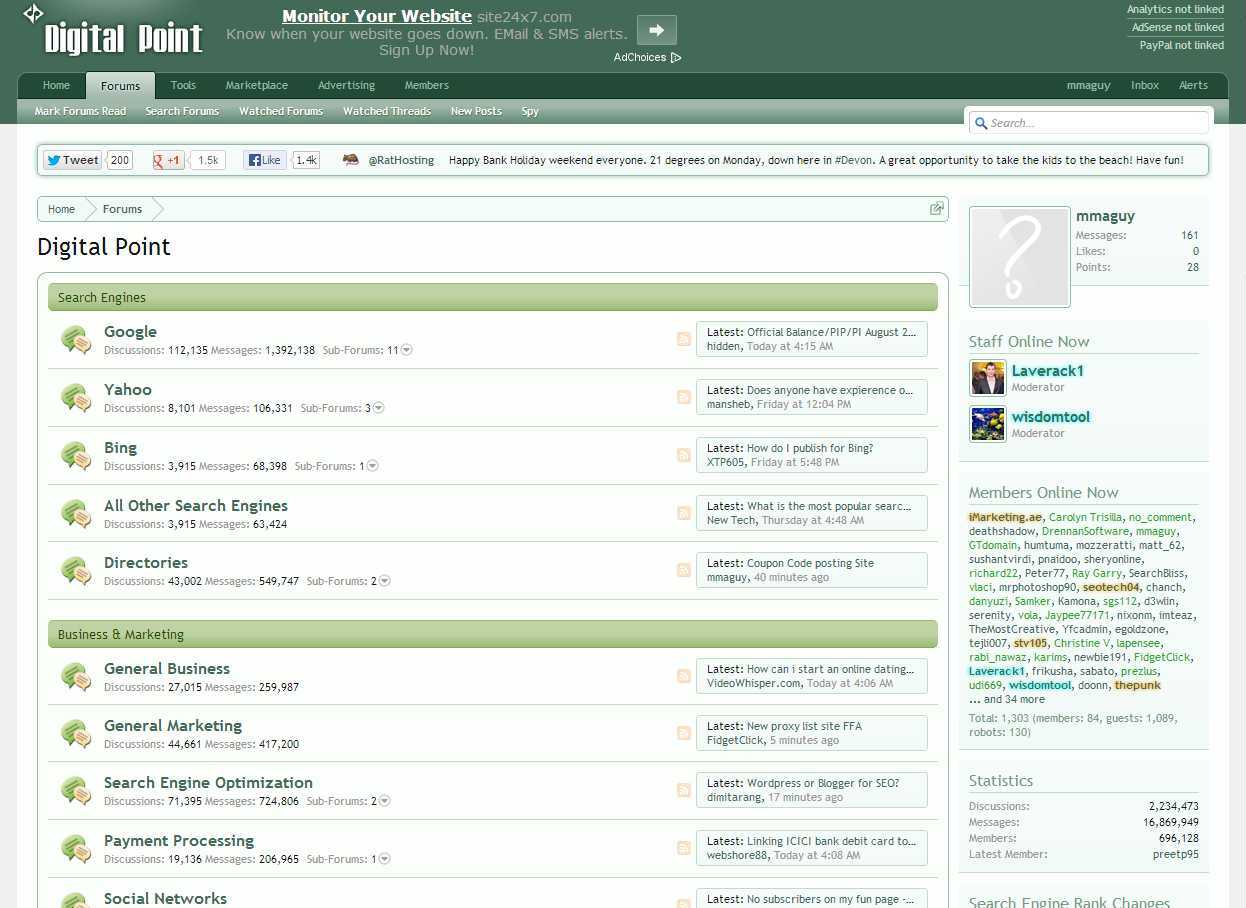Viewport: 1246px width, 908px height.
Task: Select the Members navigation tab
Action: (x=426, y=86)
